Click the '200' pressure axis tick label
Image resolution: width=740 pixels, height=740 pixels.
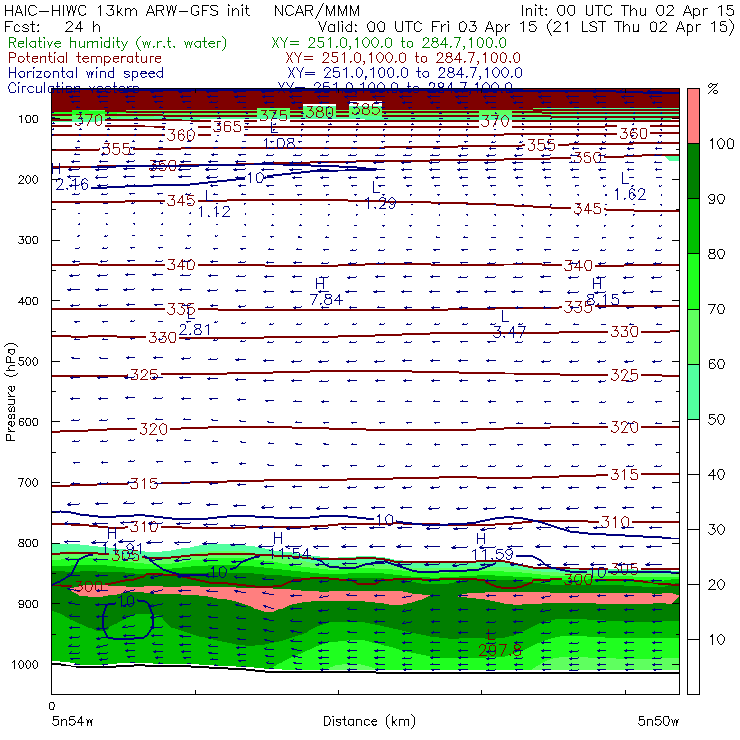click(x=28, y=179)
